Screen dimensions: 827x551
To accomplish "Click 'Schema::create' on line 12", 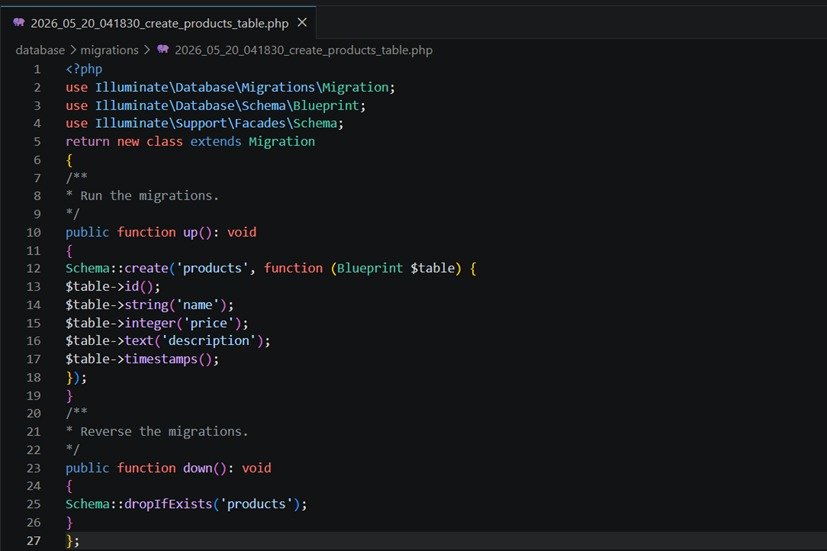I will 117,268.
